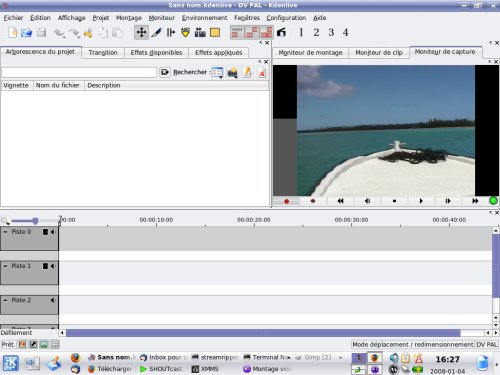Step one frame backward in monitor

pyautogui.click(x=367, y=201)
